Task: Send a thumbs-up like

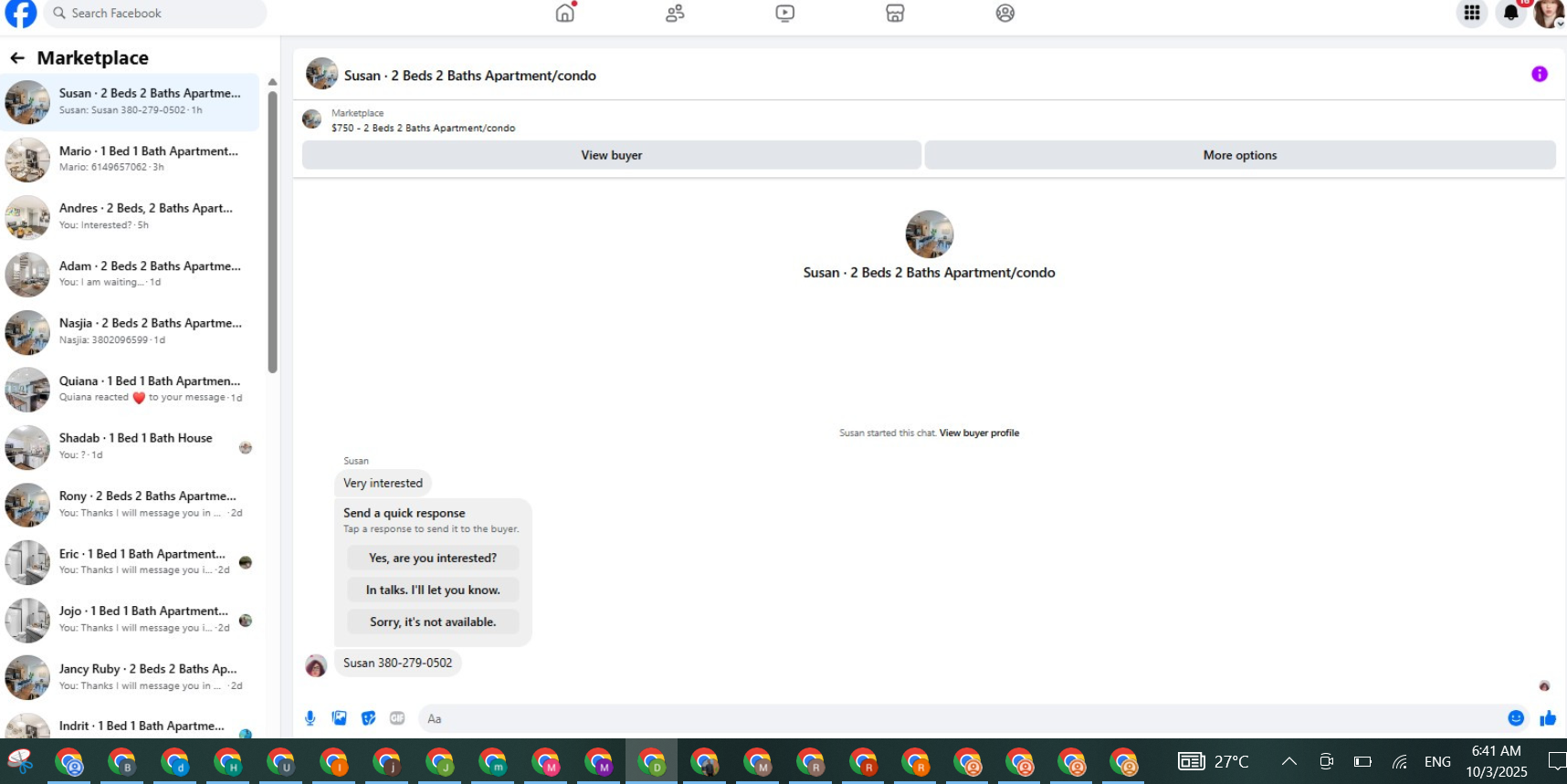Action: point(1548,718)
